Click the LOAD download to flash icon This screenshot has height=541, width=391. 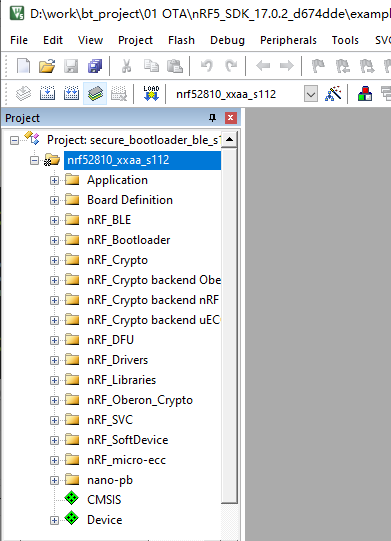tap(151, 94)
